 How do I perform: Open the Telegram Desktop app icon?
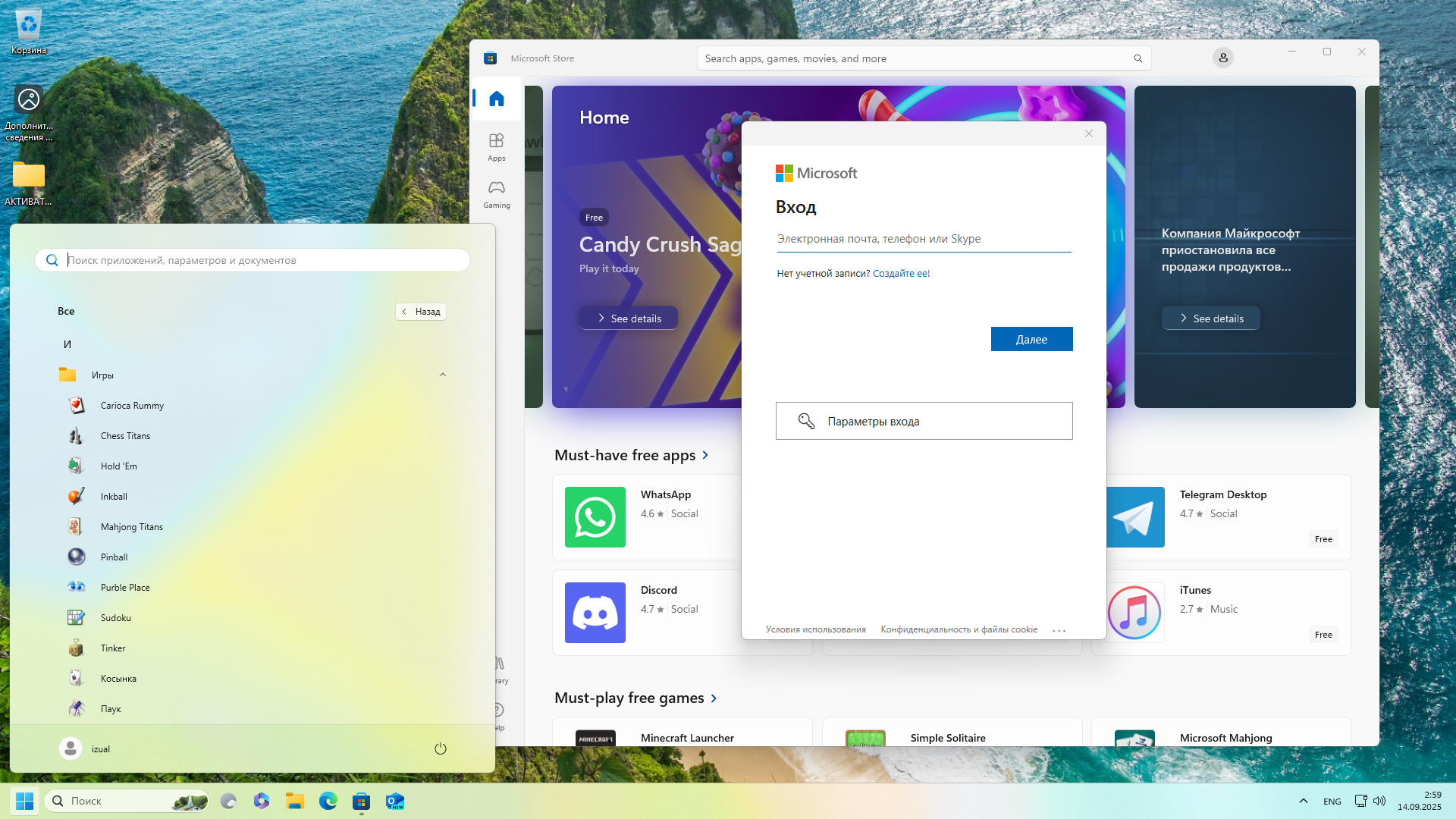(x=1134, y=517)
